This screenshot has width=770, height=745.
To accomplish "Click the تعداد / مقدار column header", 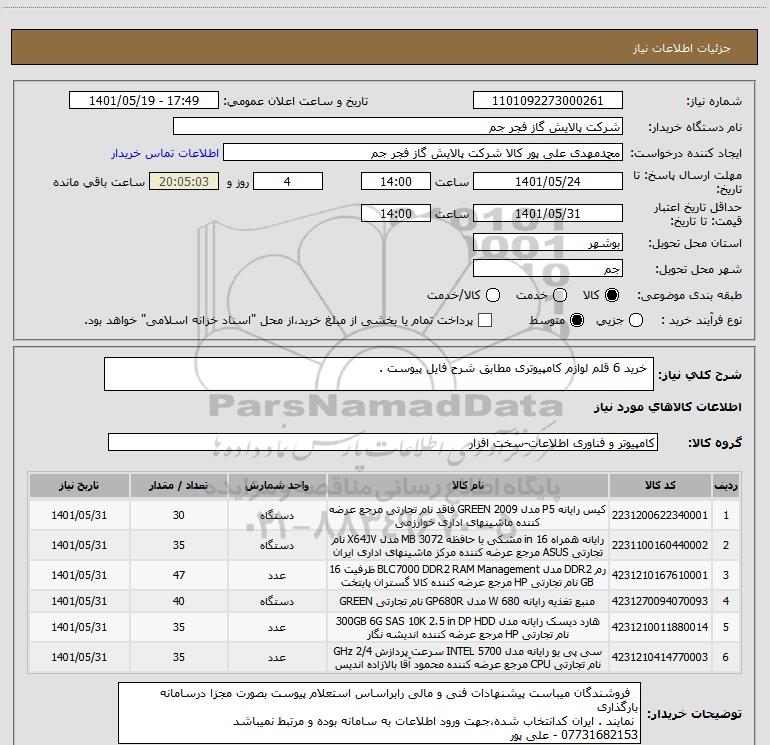I will [178, 486].
